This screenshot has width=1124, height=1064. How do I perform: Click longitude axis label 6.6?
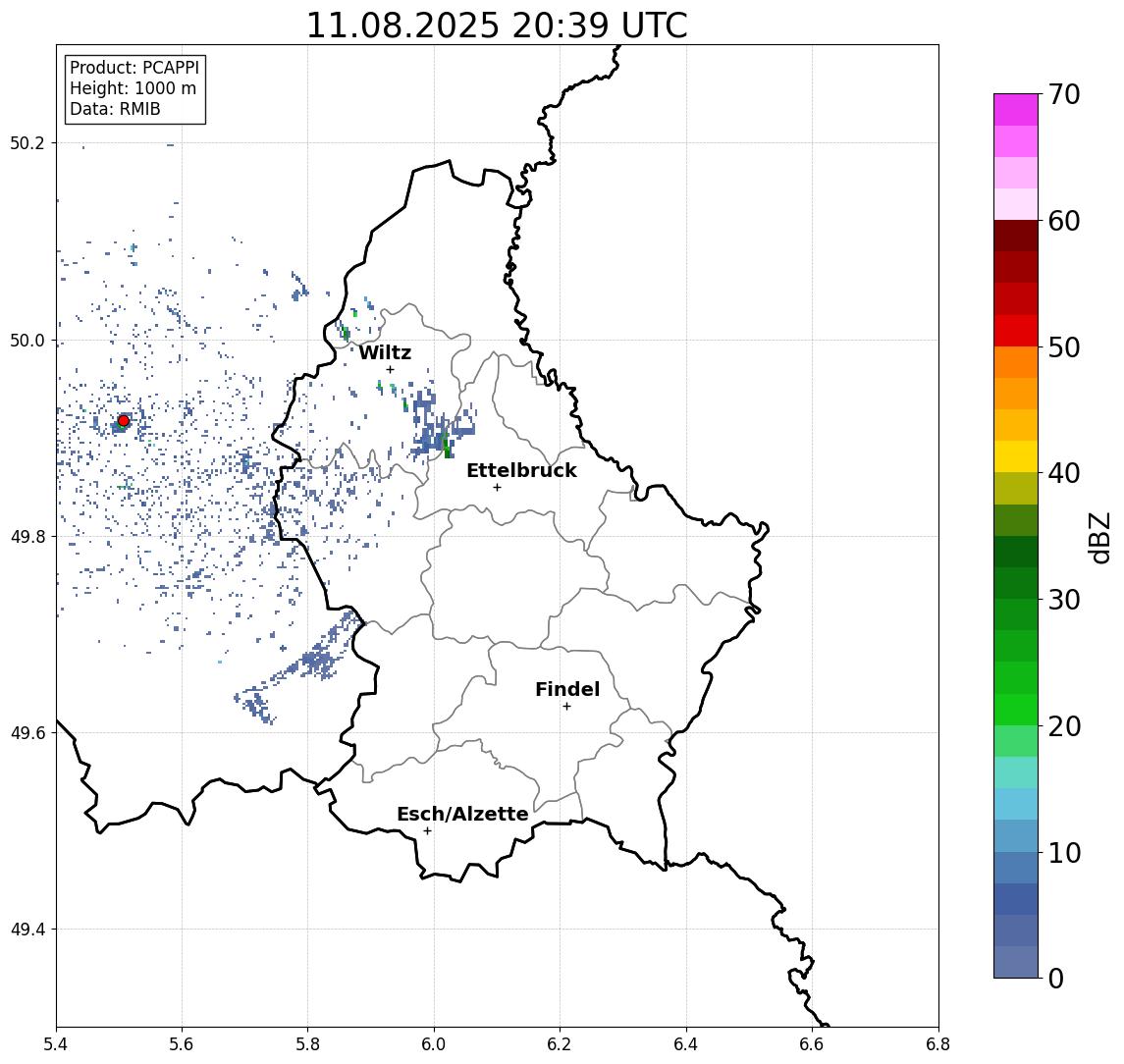coord(812,1044)
